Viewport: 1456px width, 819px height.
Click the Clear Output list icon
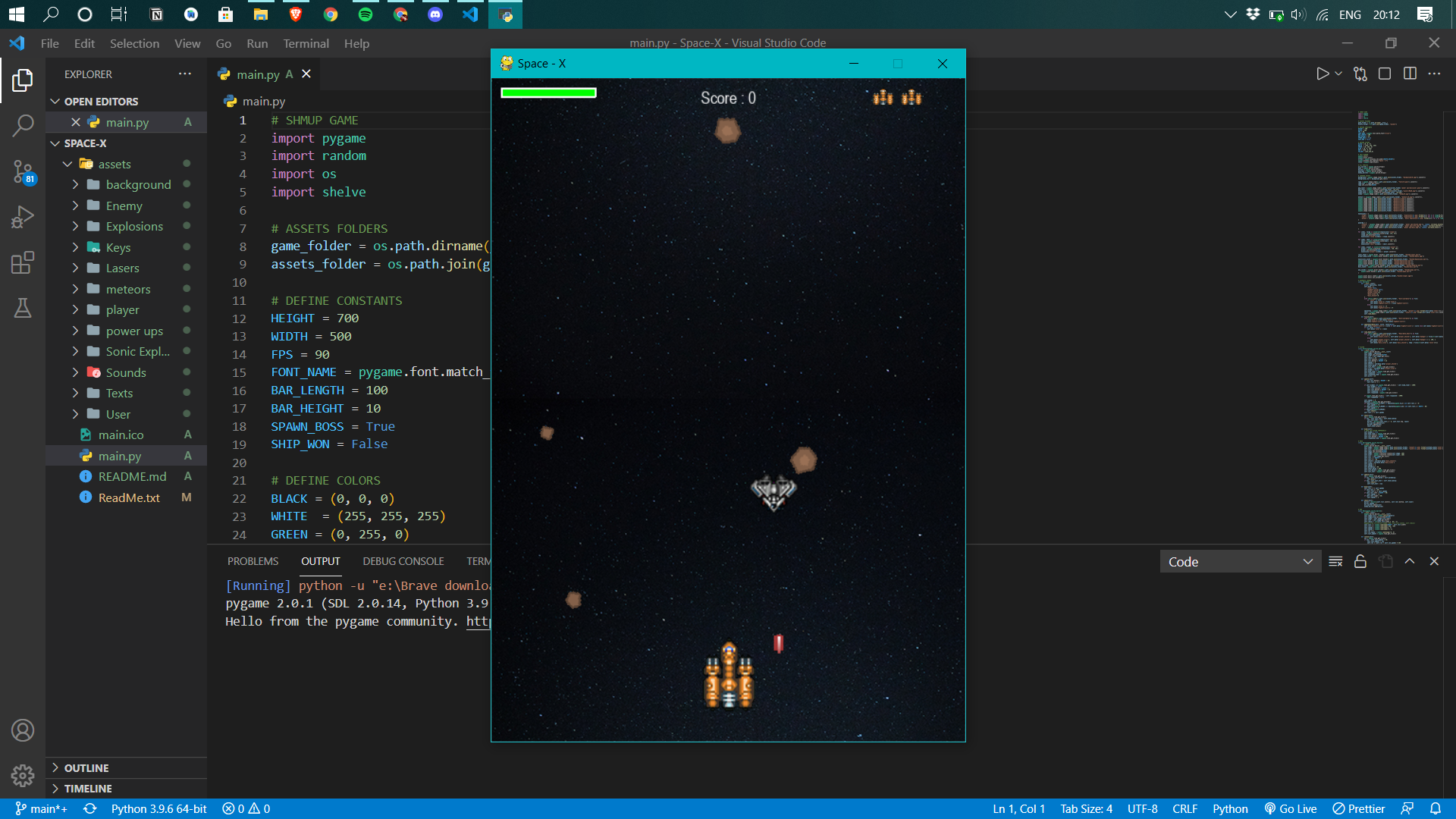click(x=1335, y=562)
